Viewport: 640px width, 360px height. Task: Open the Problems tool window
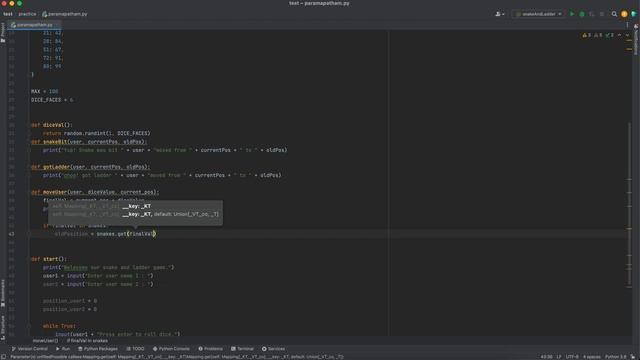[x=211, y=349]
